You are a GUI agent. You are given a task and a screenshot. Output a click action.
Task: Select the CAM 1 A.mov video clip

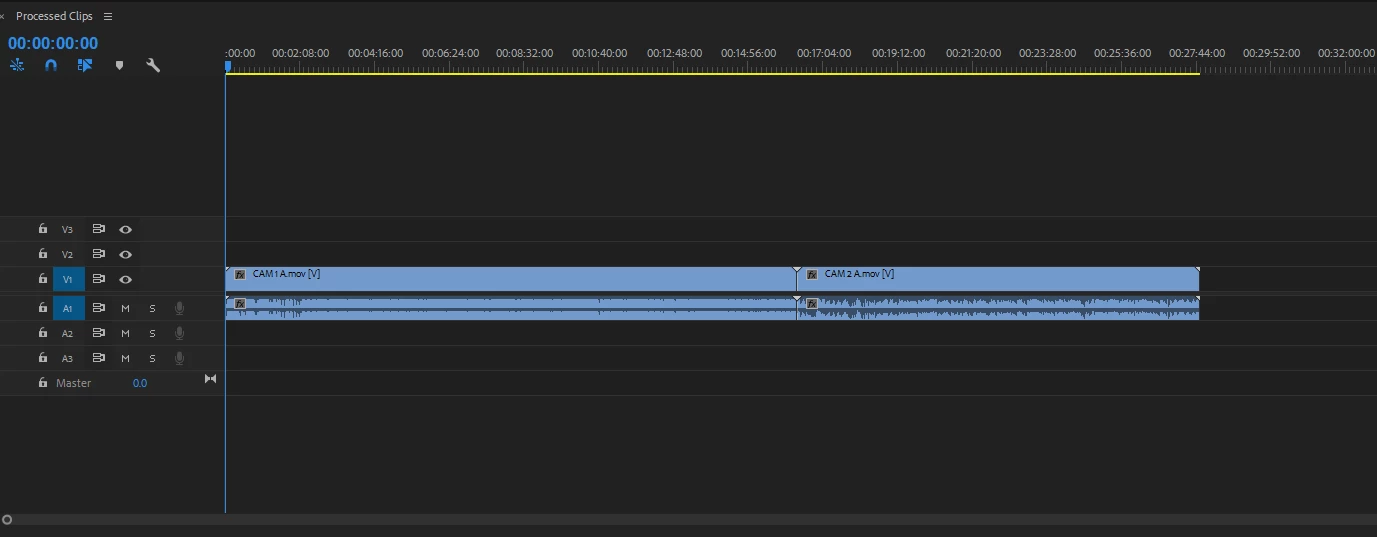(x=511, y=279)
